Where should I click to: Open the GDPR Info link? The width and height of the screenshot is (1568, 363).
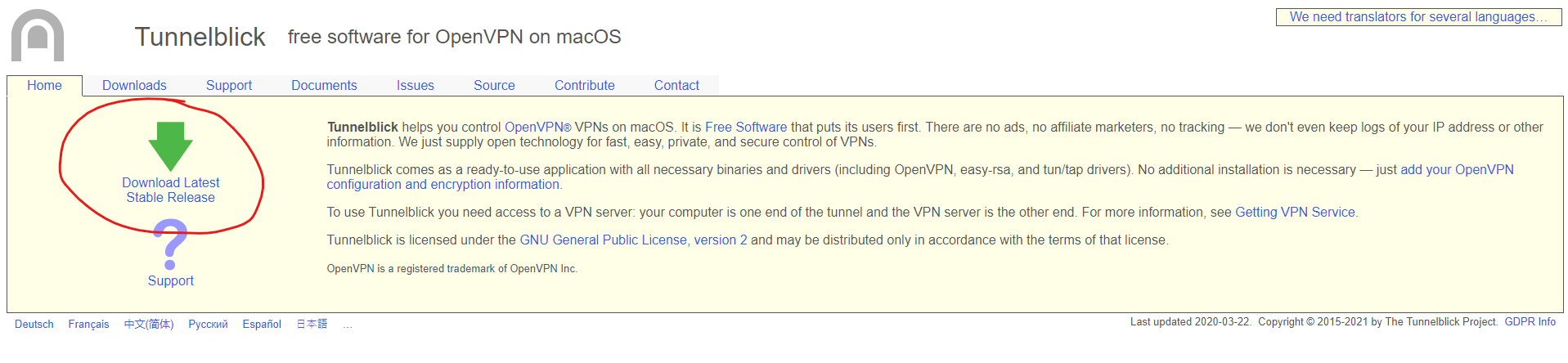click(x=1530, y=321)
